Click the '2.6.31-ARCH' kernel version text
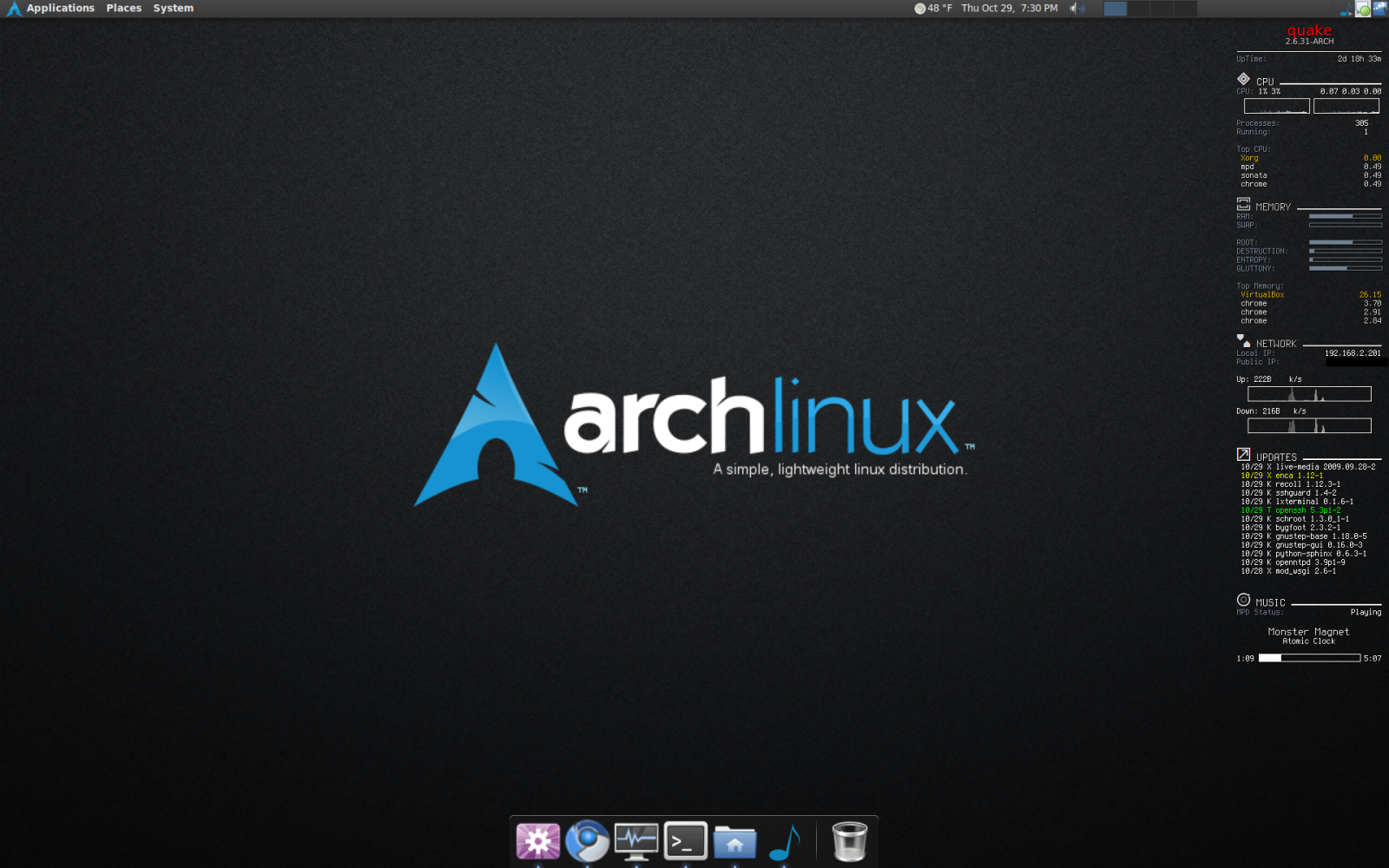1389x868 pixels. [x=1309, y=42]
